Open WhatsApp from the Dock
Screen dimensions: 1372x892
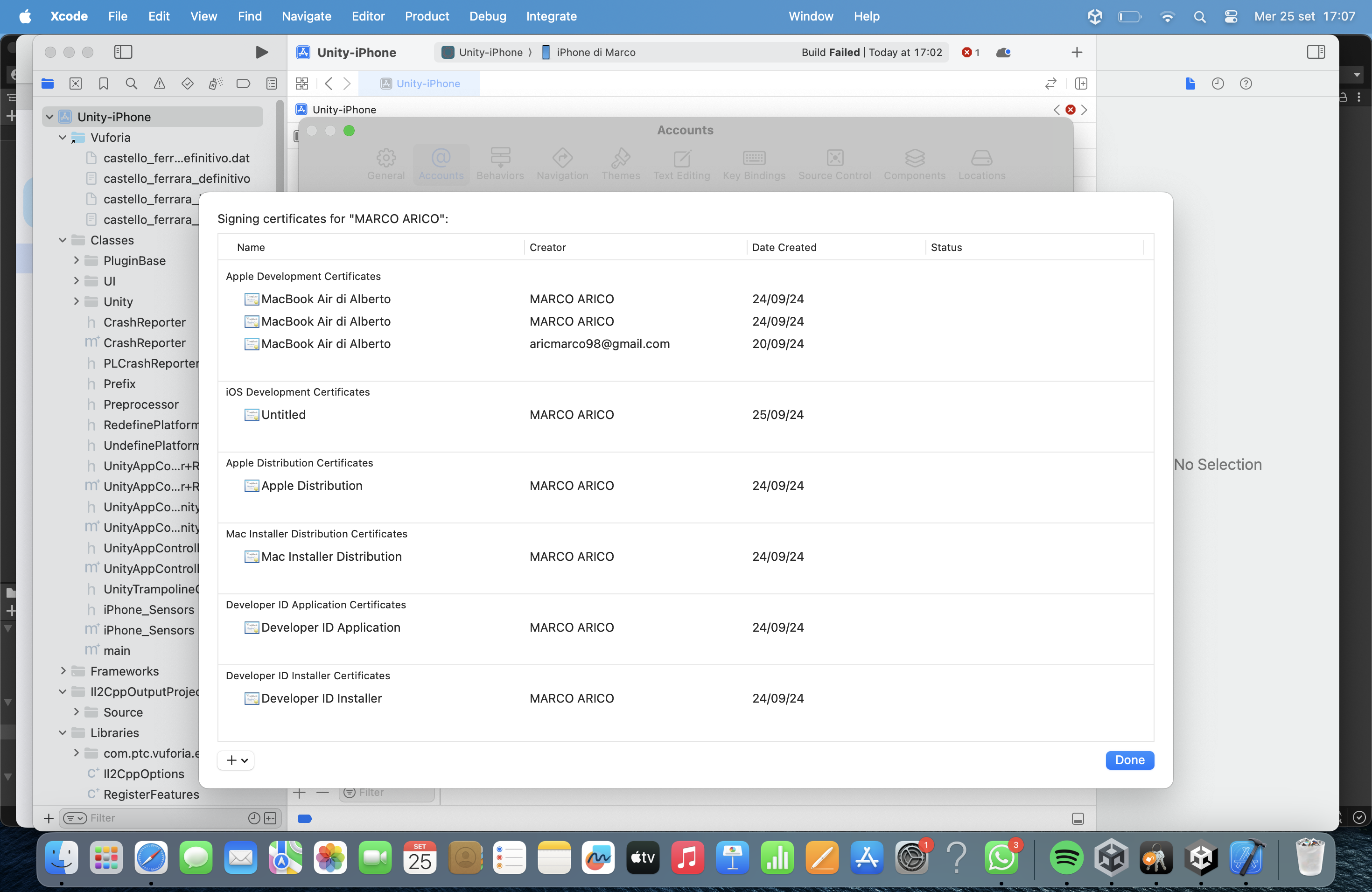1002,858
